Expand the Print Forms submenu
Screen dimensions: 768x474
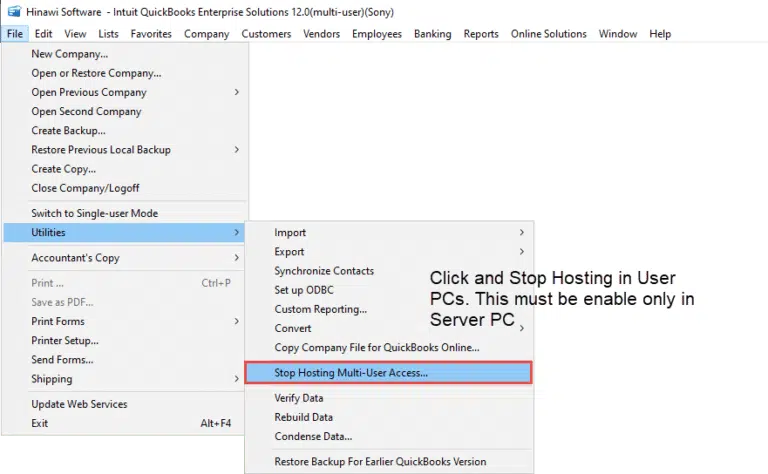[124, 321]
